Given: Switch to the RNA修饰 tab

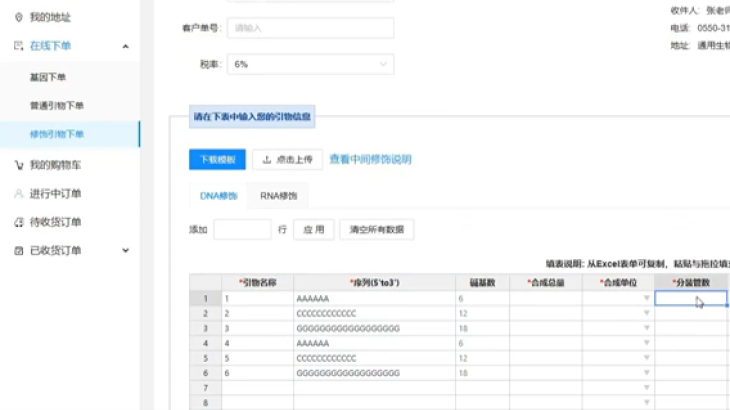Looking at the screenshot, I should 278,196.
